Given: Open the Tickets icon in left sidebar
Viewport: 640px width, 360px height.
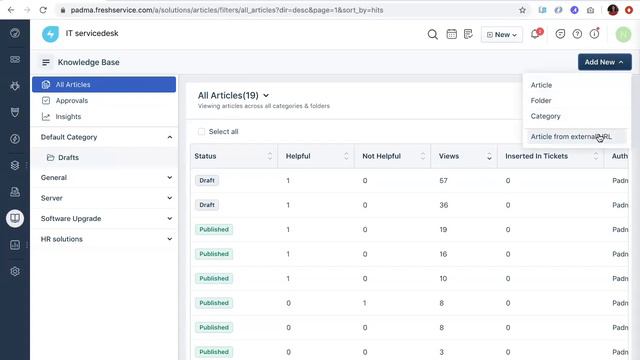Looking at the screenshot, I should point(15,60).
